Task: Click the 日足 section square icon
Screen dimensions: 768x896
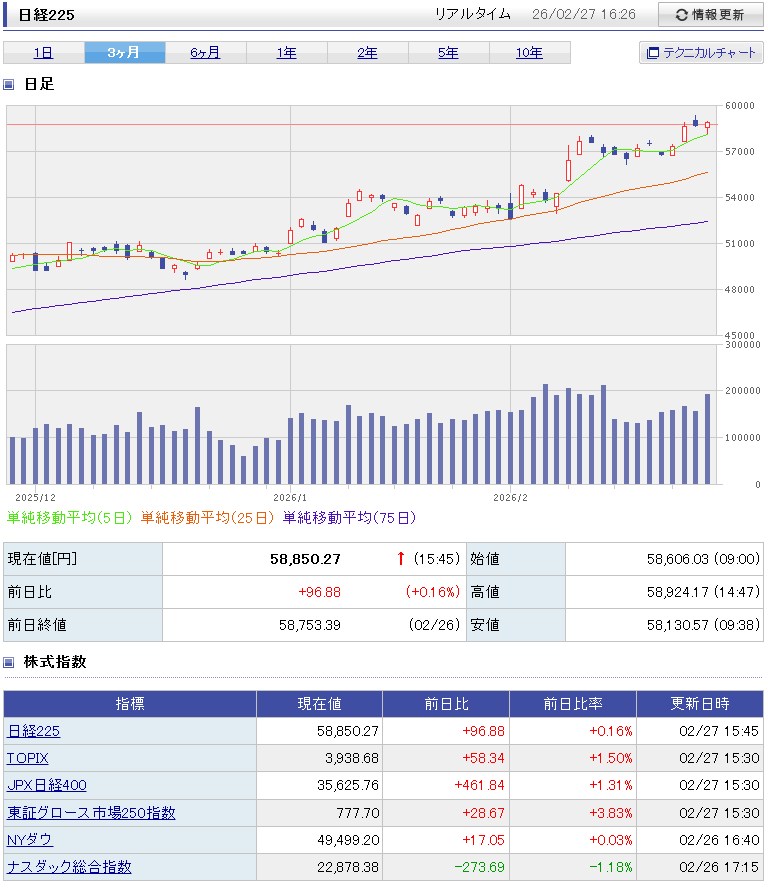Action: tap(9, 85)
